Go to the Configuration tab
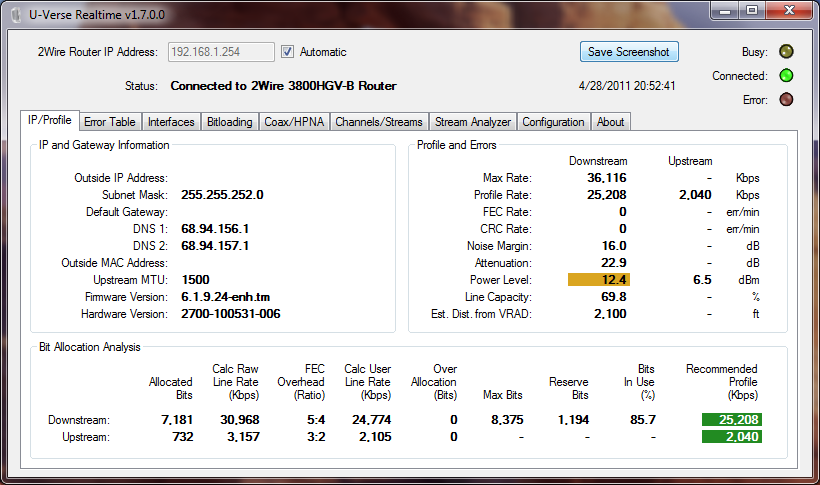This screenshot has width=820, height=485. tap(553, 122)
